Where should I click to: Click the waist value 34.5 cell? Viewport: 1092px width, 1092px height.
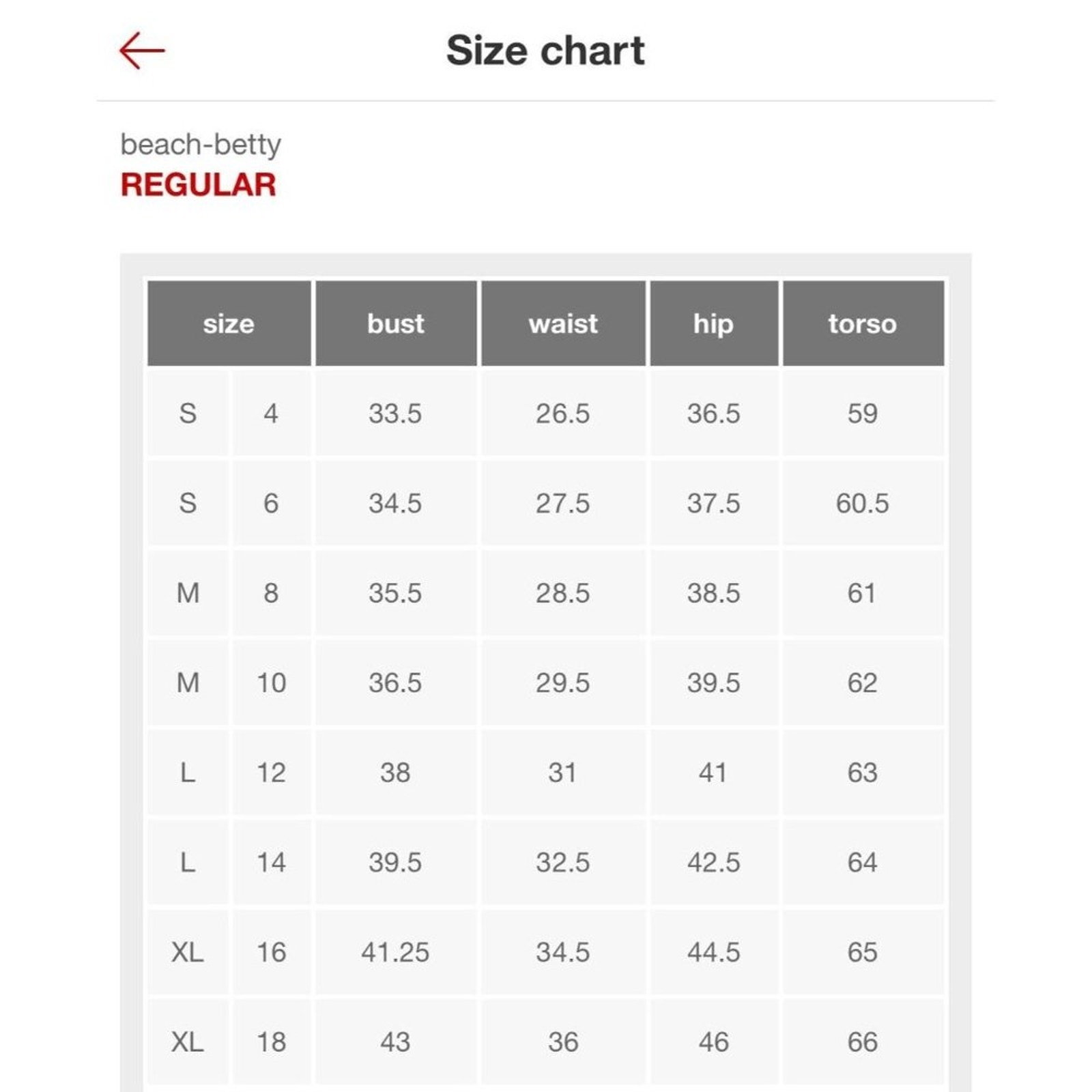[563, 952]
